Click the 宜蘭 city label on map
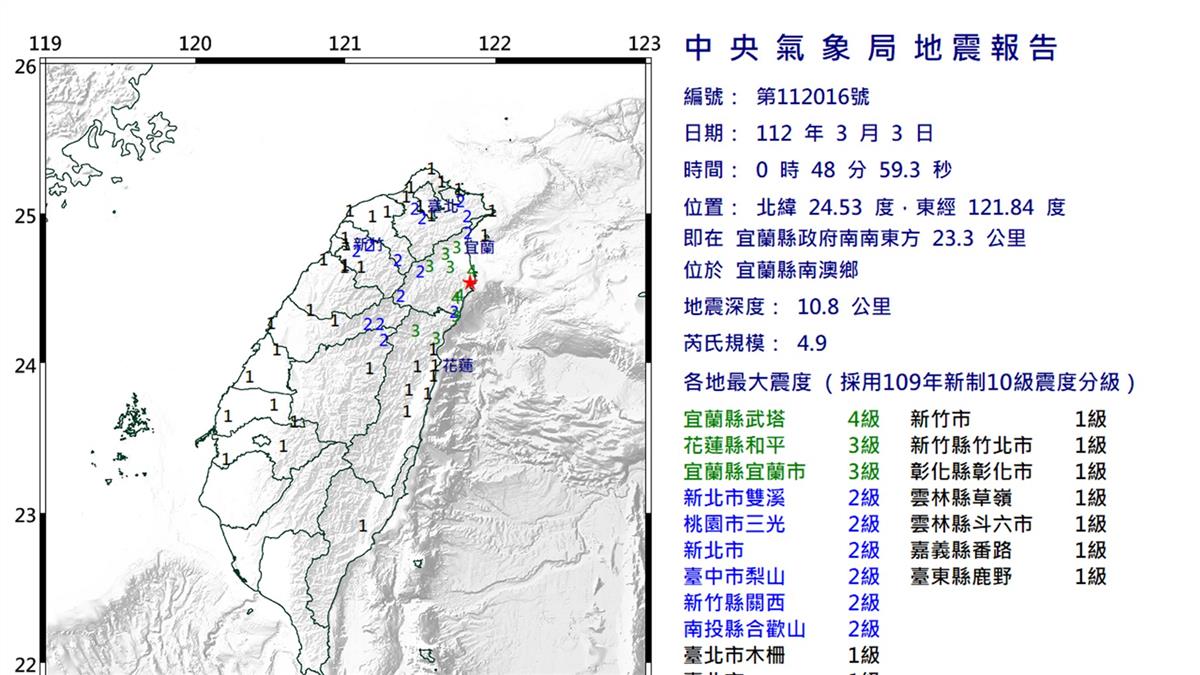This screenshot has height=675, width=1200. (480, 245)
